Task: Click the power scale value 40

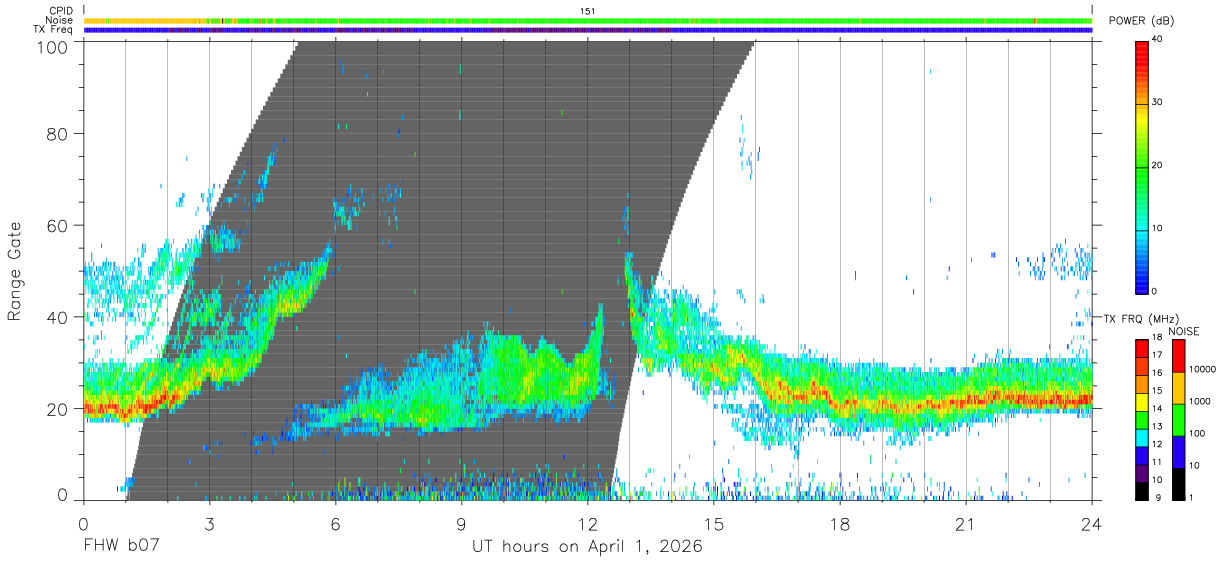Action: (1157, 40)
